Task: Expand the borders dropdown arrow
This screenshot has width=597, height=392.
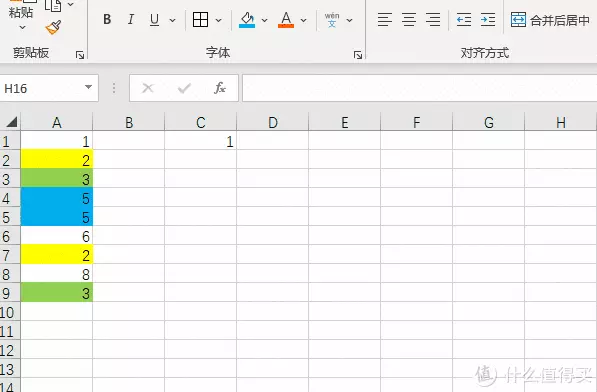Action: [219, 20]
